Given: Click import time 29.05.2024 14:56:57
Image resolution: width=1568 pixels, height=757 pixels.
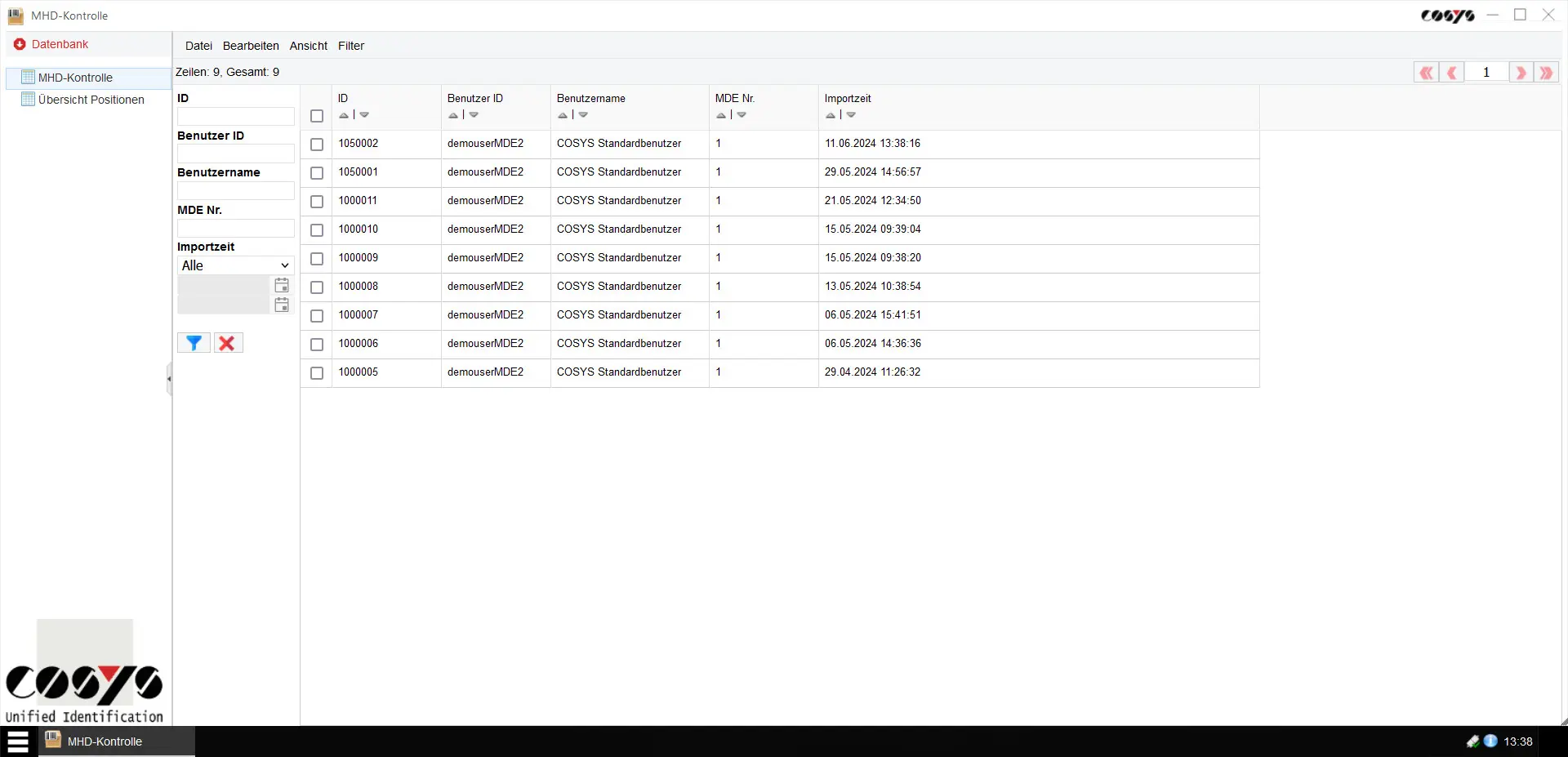Looking at the screenshot, I should click(872, 172).
